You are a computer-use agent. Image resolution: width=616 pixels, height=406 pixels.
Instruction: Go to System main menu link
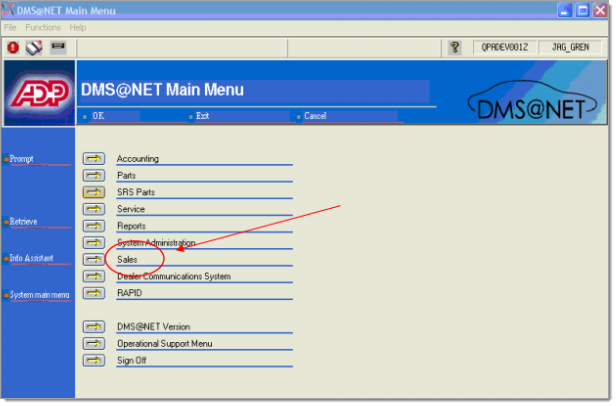pos(39,295)
